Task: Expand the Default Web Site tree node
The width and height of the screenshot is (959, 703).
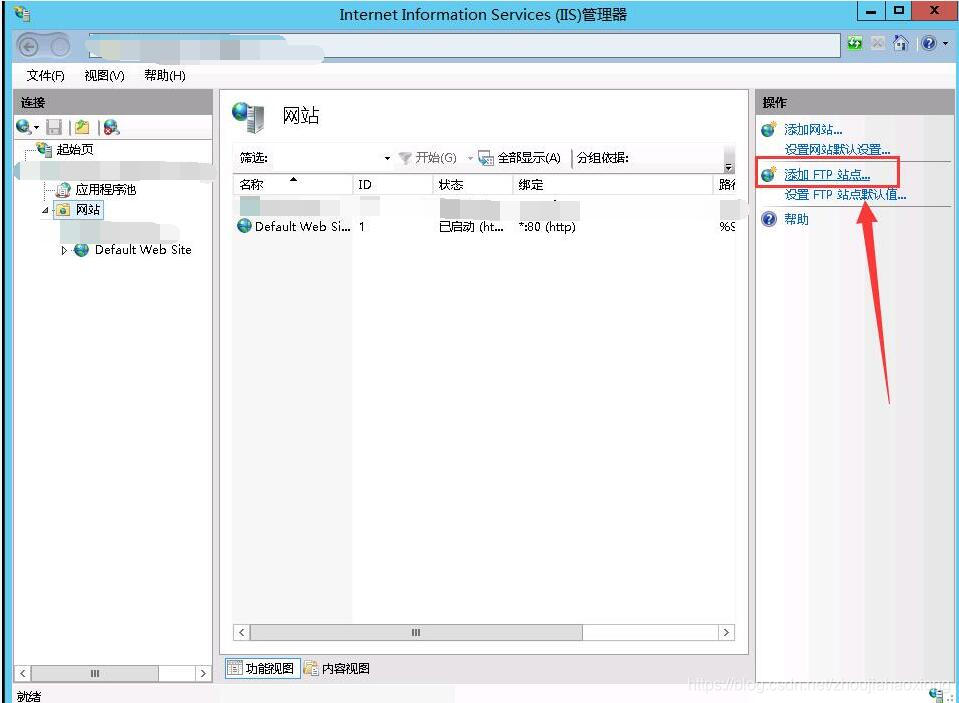Action: 64,250
